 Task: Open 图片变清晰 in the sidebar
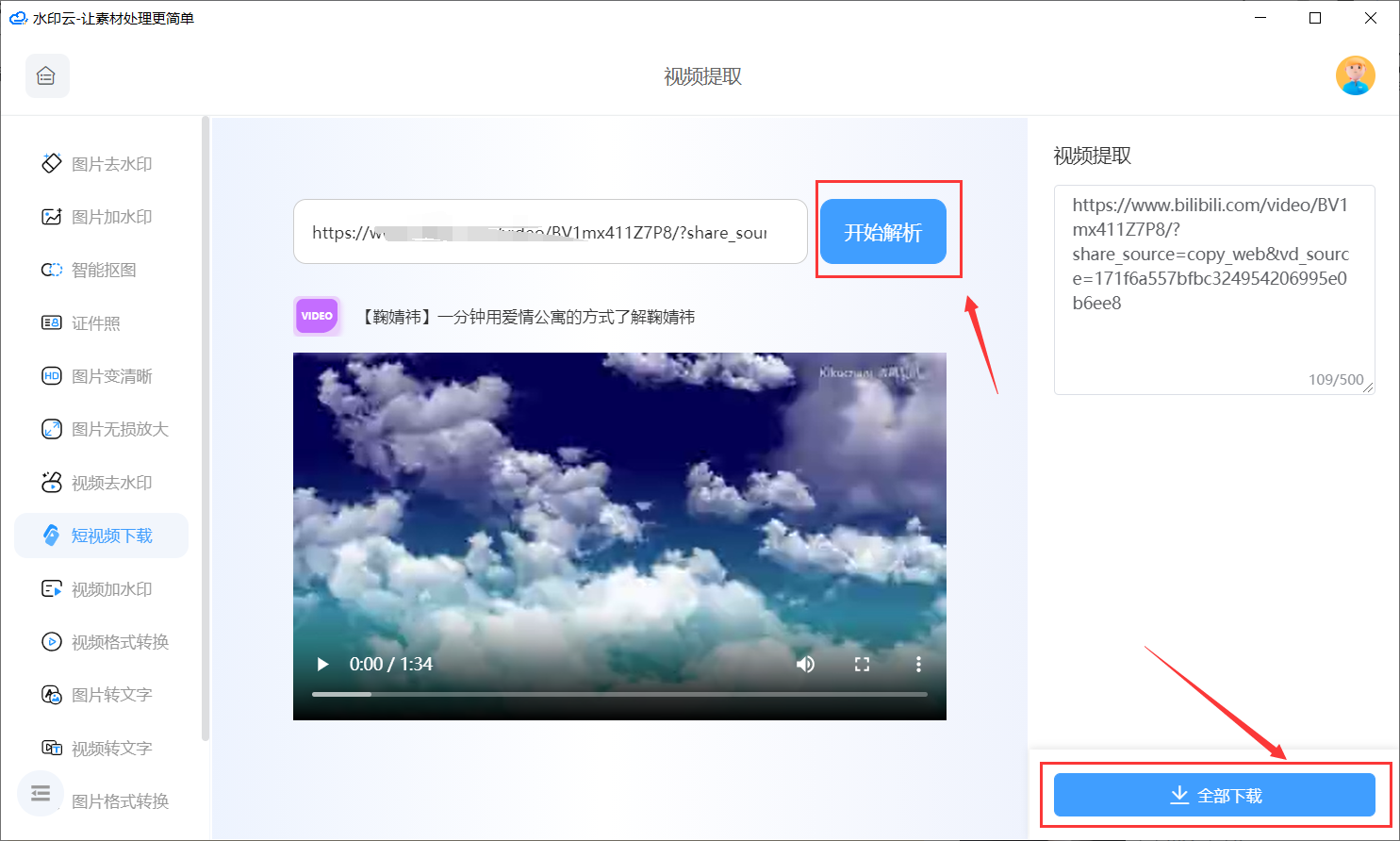click(x=101, y=376)
